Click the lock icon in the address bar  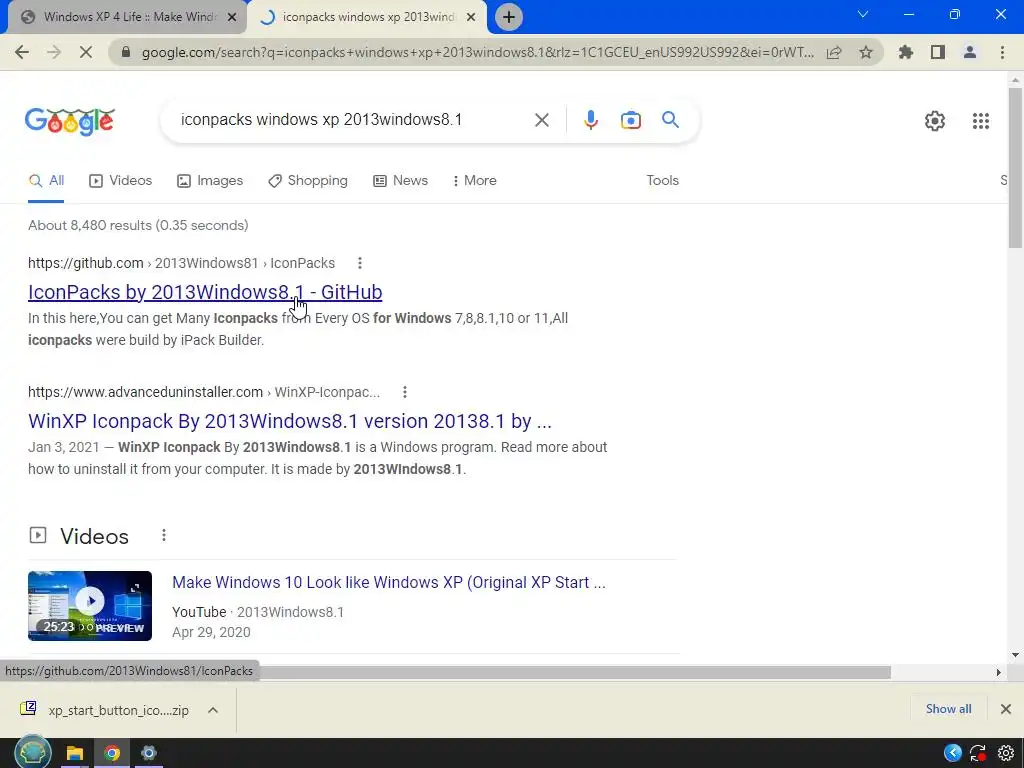(x=126, y=52)
